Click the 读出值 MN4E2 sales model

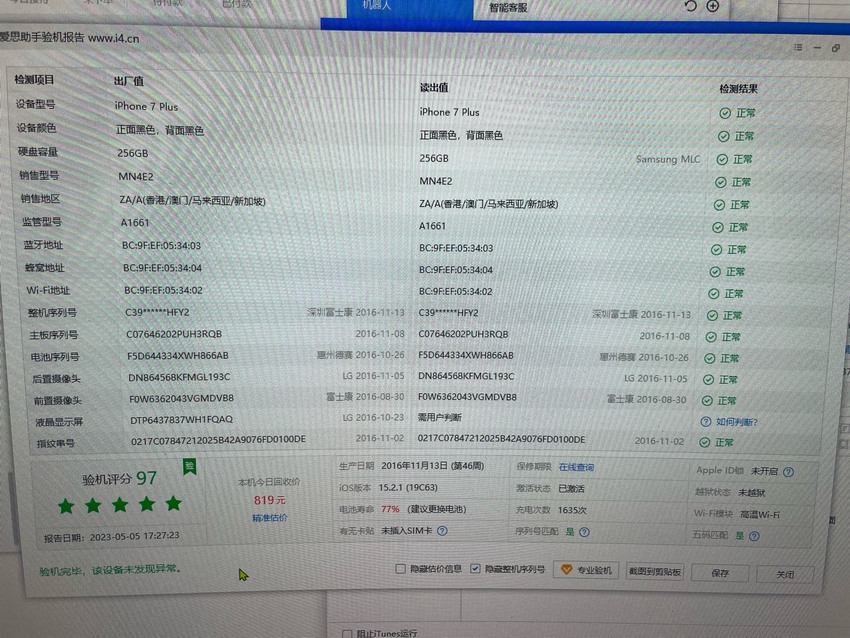point(435,181)
